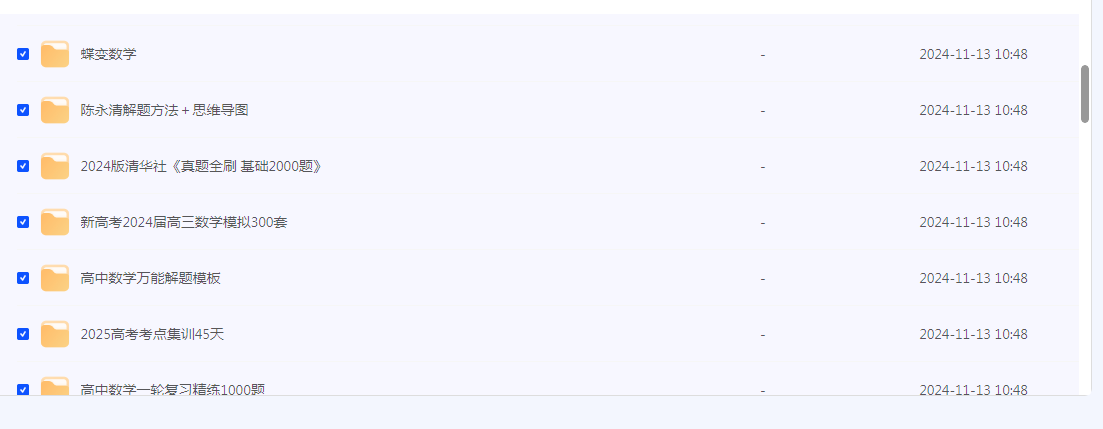Click the 2025高考考点集训45天 folder icon
The width and height of the screenshot is (1103, 429).
(x=55, y=334)
